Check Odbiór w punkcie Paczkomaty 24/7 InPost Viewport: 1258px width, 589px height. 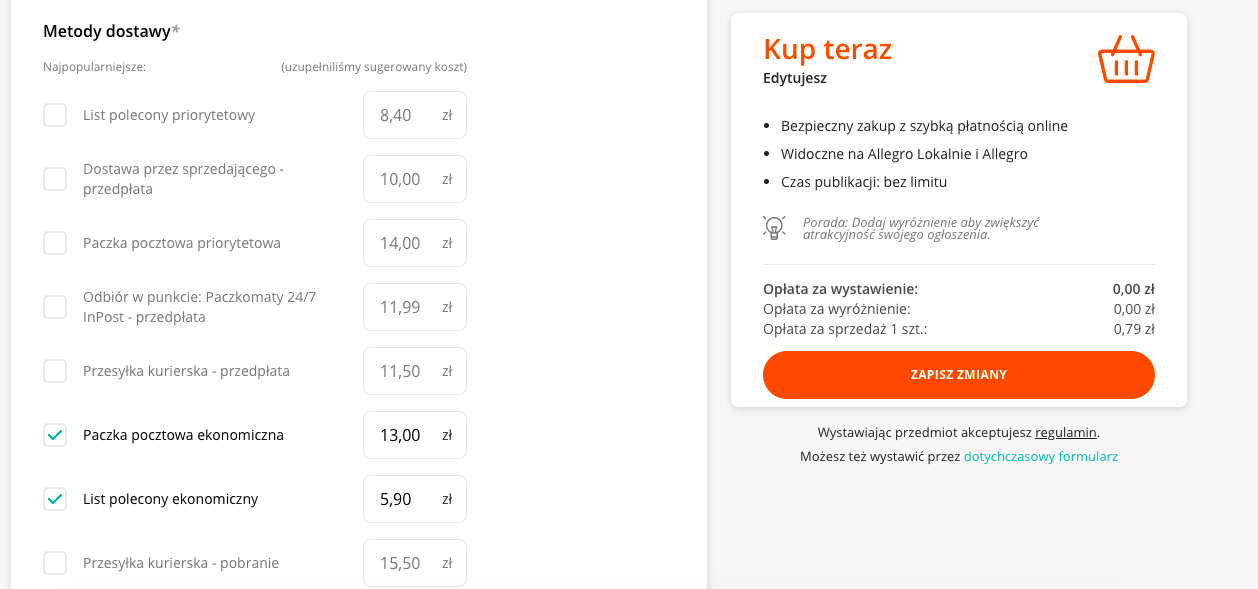click(55, 306)
